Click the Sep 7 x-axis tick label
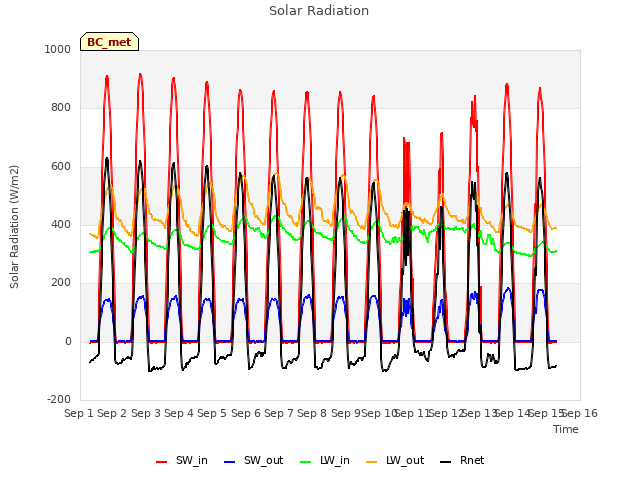Viewport: 640px width, 480px height. 279,413
